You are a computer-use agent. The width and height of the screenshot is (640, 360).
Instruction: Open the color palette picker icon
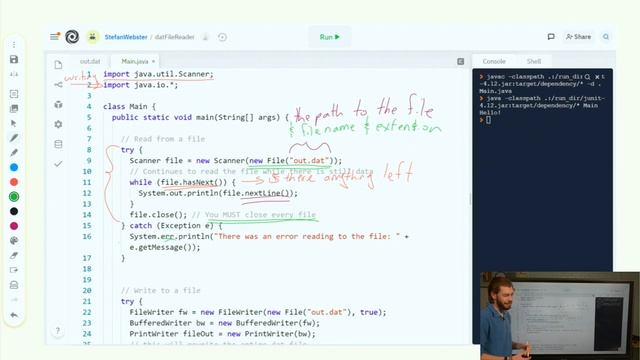[14, 241]
